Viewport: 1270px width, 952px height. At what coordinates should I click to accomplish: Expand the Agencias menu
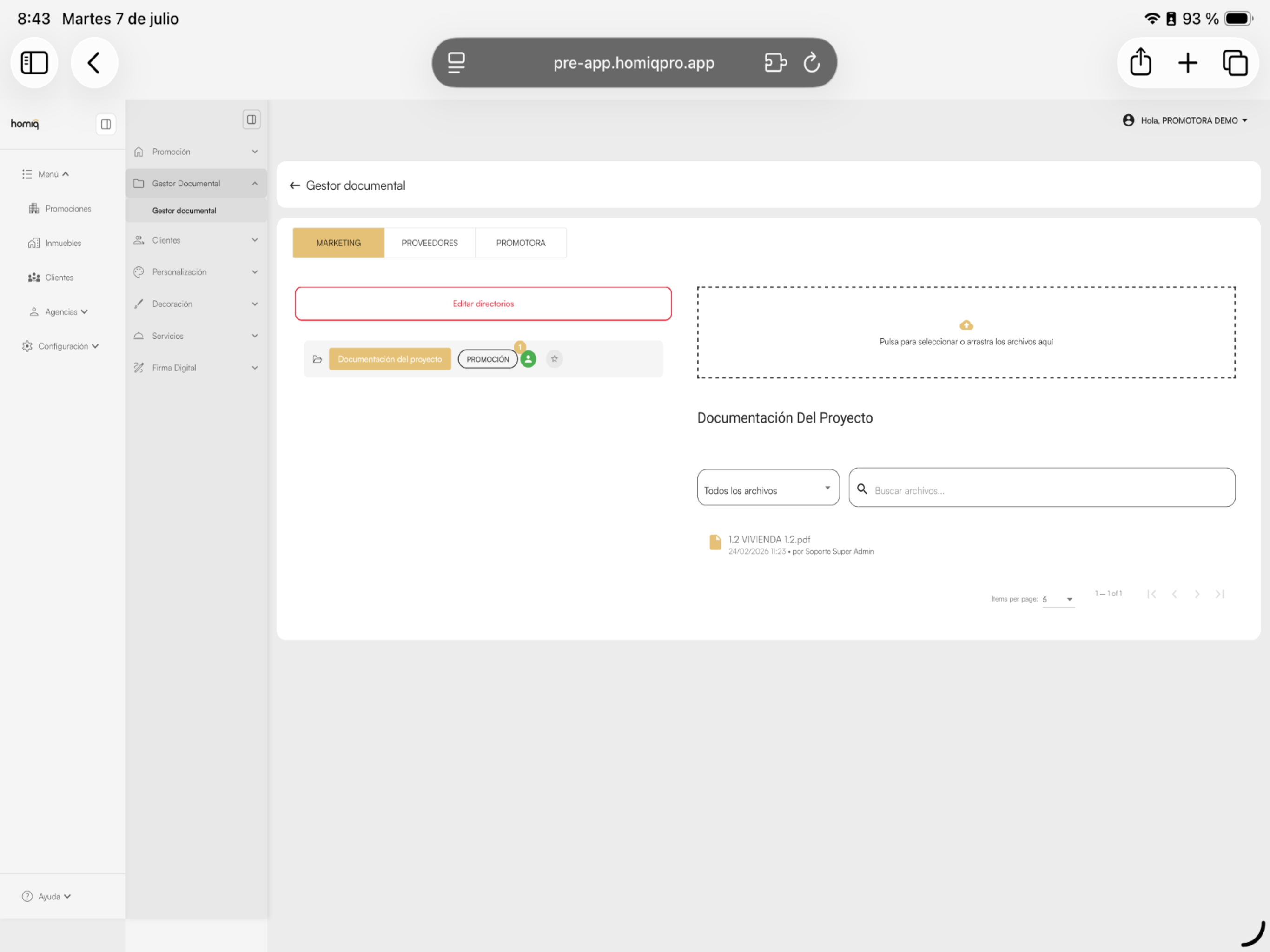point(59,312)
